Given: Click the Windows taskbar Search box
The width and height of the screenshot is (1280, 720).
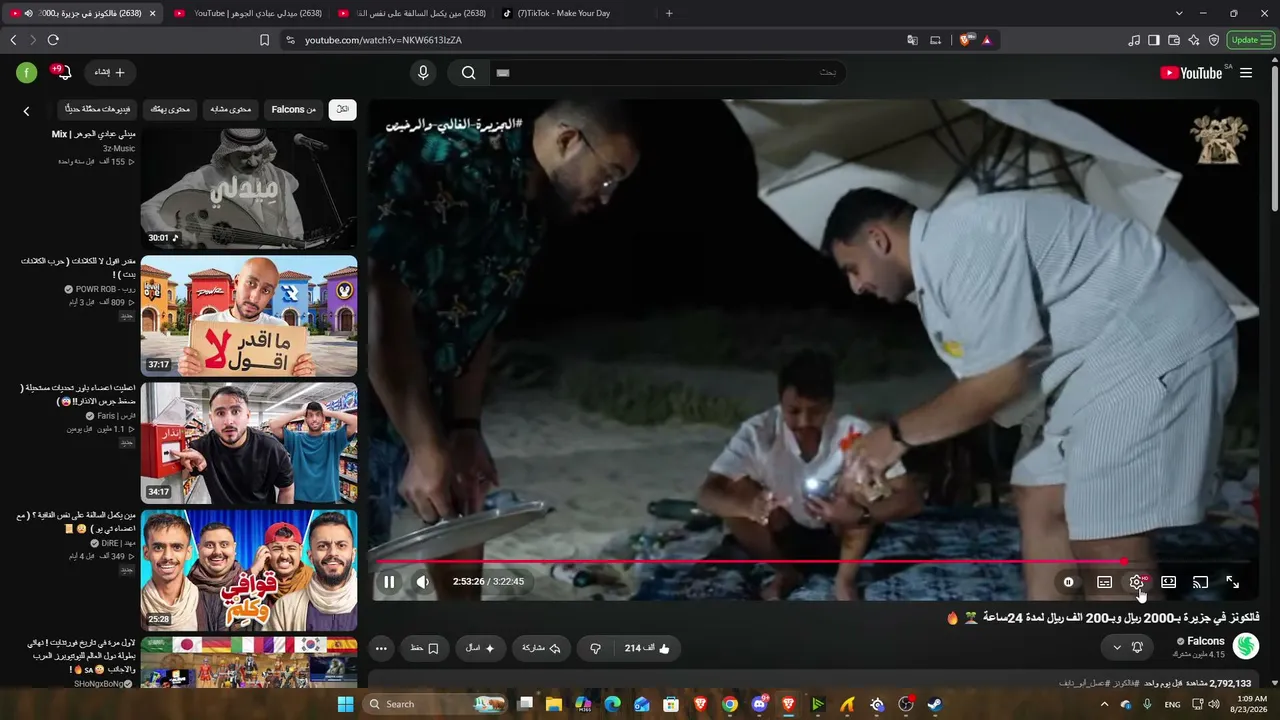Looking at the screenshot, I should (x=436, y=704).
